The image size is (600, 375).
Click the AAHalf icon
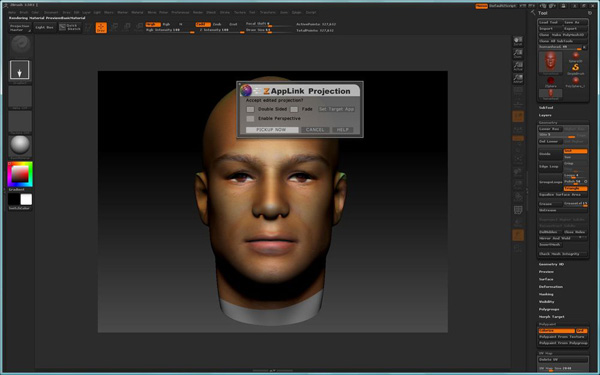pos(518,79)
